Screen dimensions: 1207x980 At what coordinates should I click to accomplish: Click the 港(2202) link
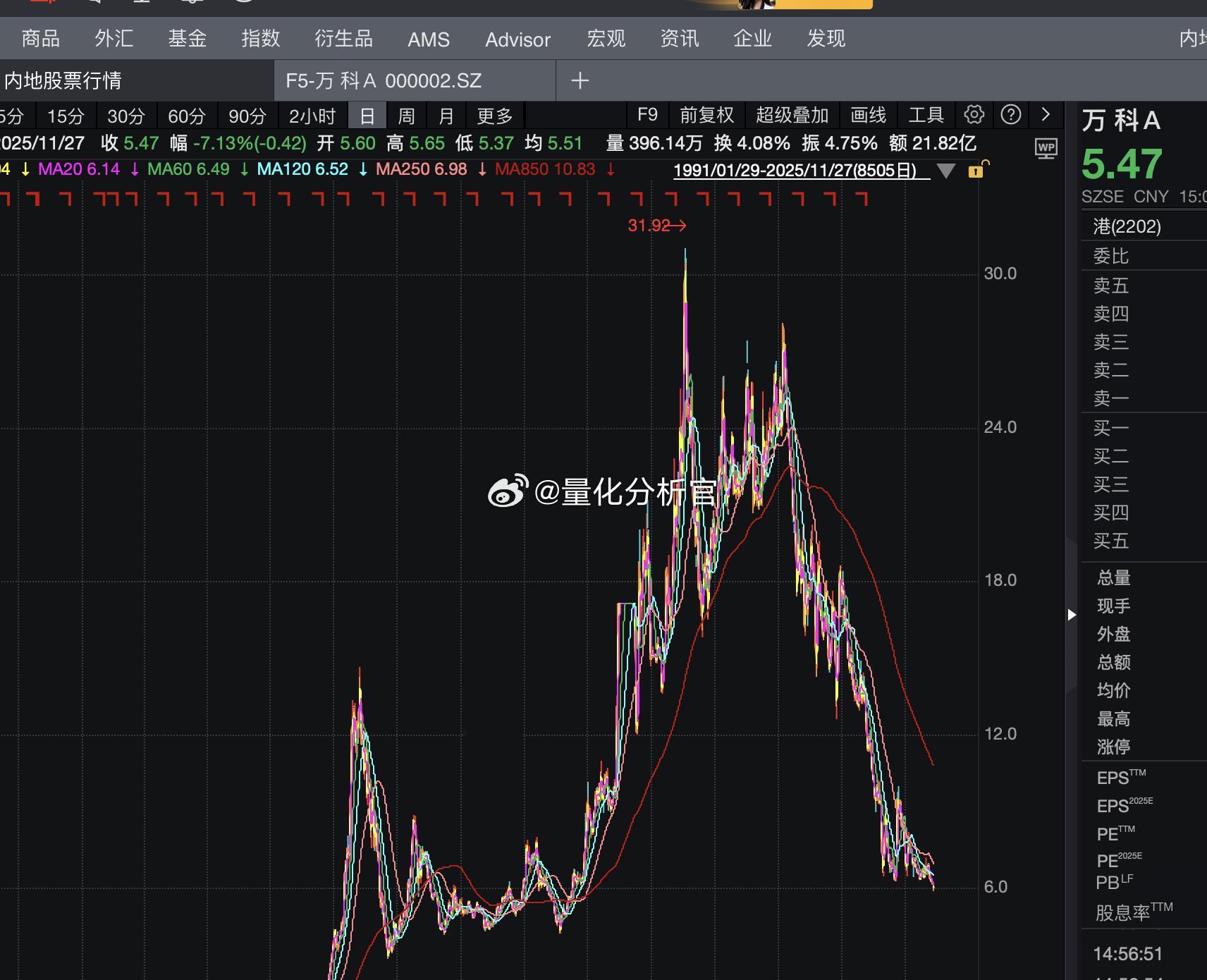(x=1127, y=226)
